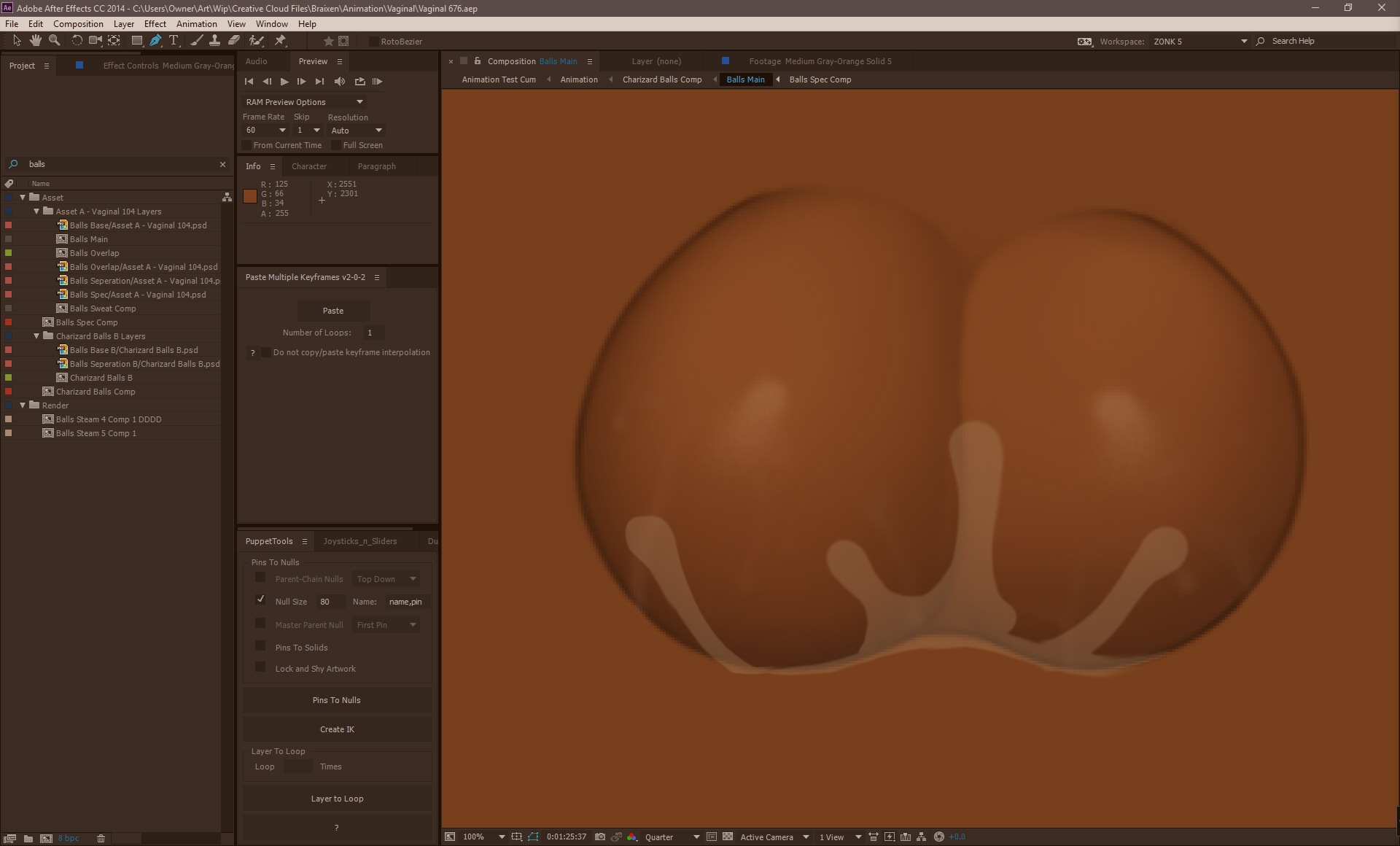
Task: Switch to the Joysticks_n_Sliders tab
Action: [360, 541]
